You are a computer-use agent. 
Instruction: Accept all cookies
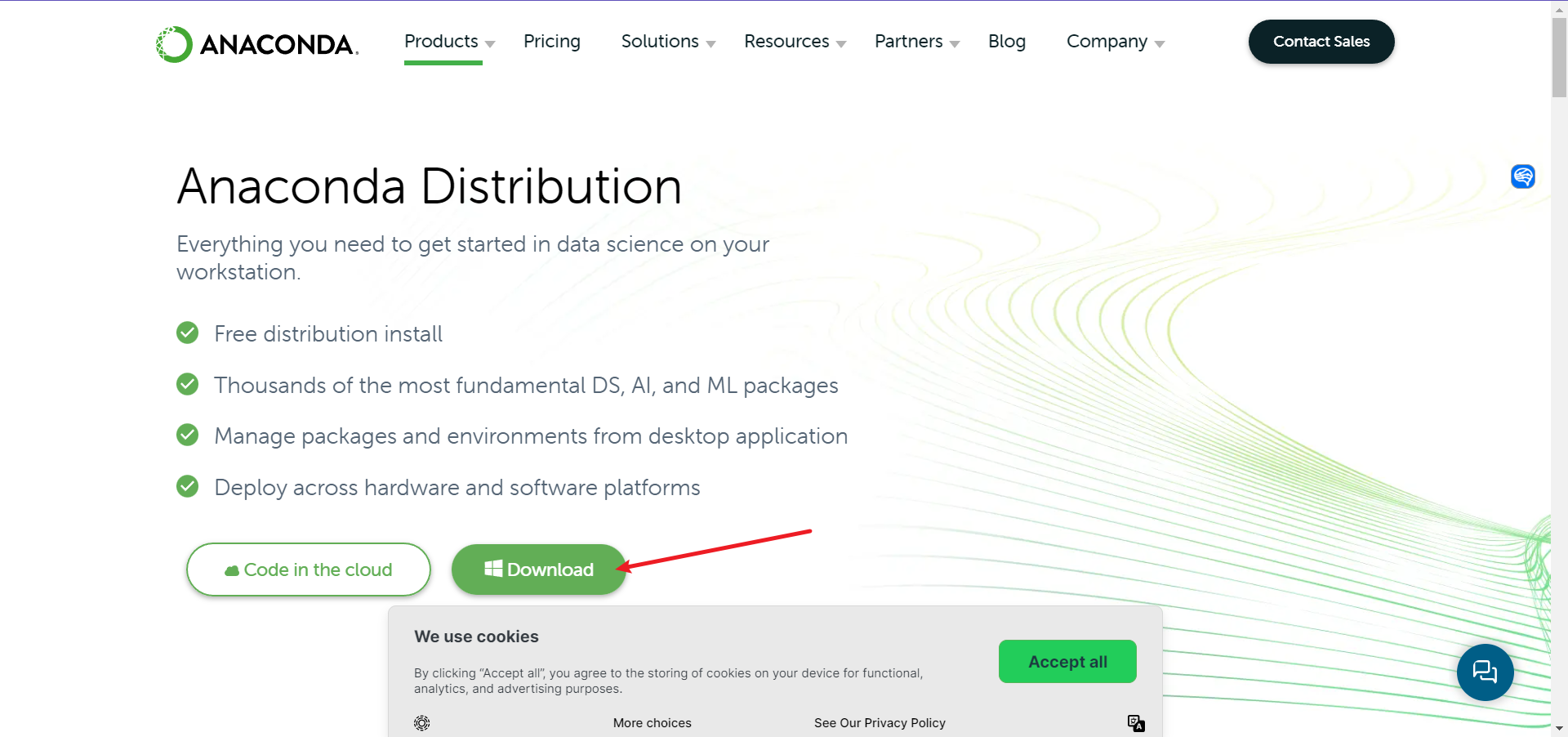click(x=1067, y=661)
